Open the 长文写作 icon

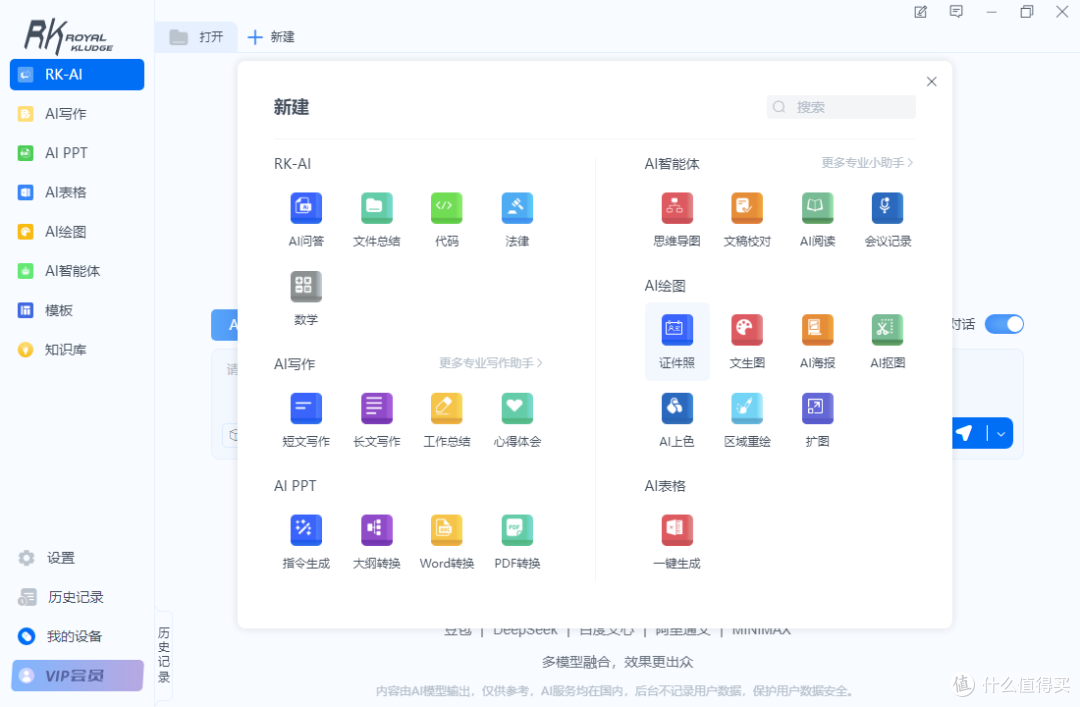376,409
